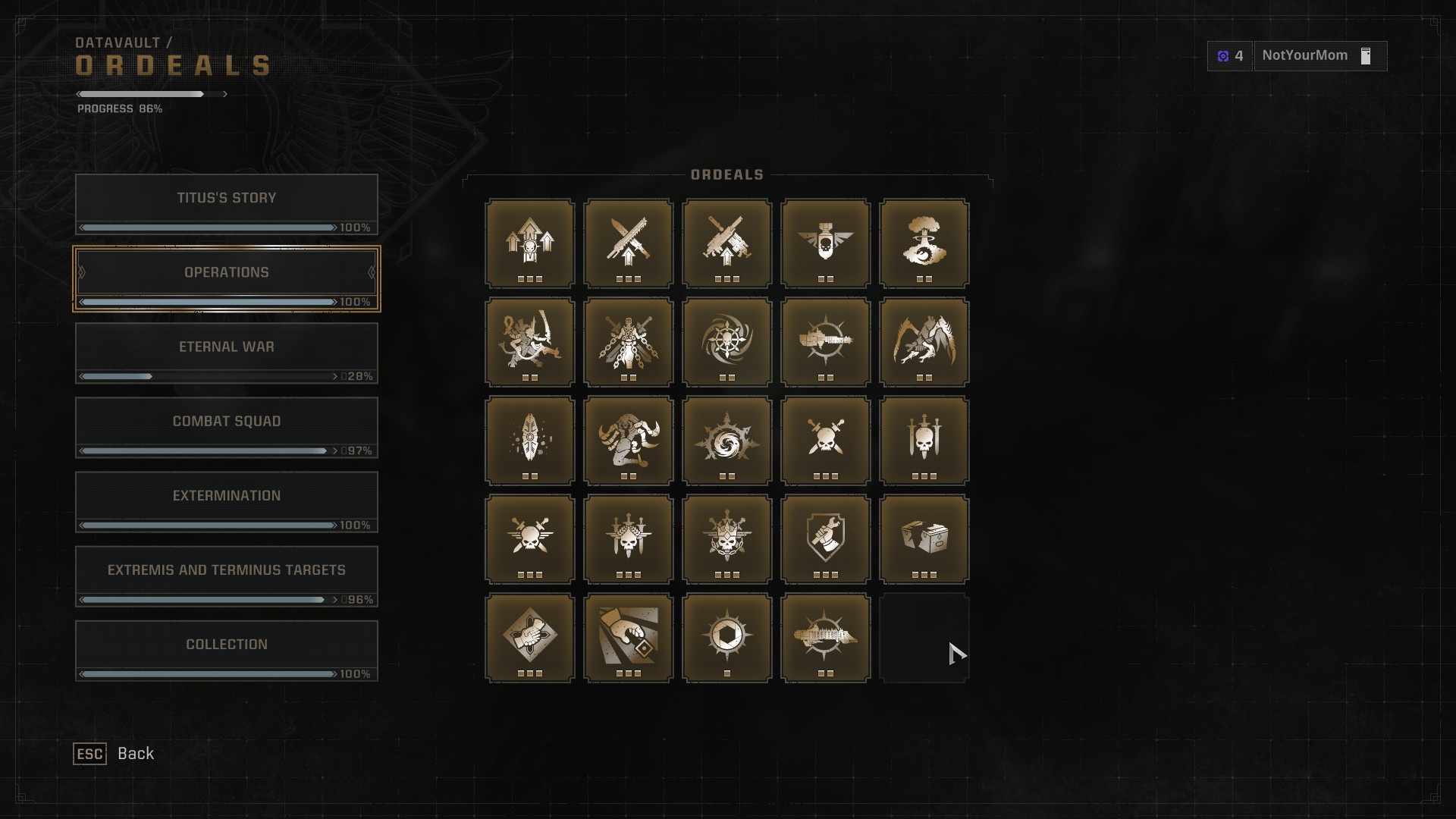Select the three upward arrows skull ordeal

[529, 243]
